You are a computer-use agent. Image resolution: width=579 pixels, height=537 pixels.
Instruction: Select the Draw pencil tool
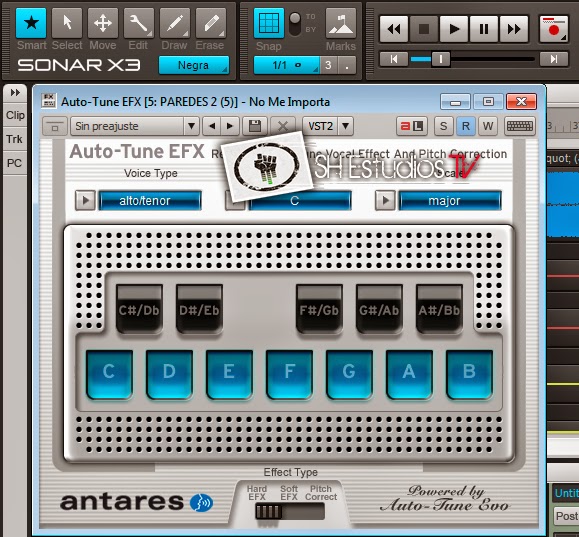coord(175,23)
